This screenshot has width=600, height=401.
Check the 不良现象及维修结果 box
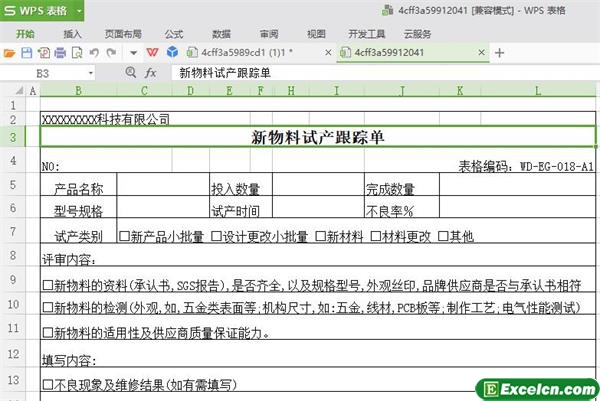pyautogui.click(x=48, y=385)
